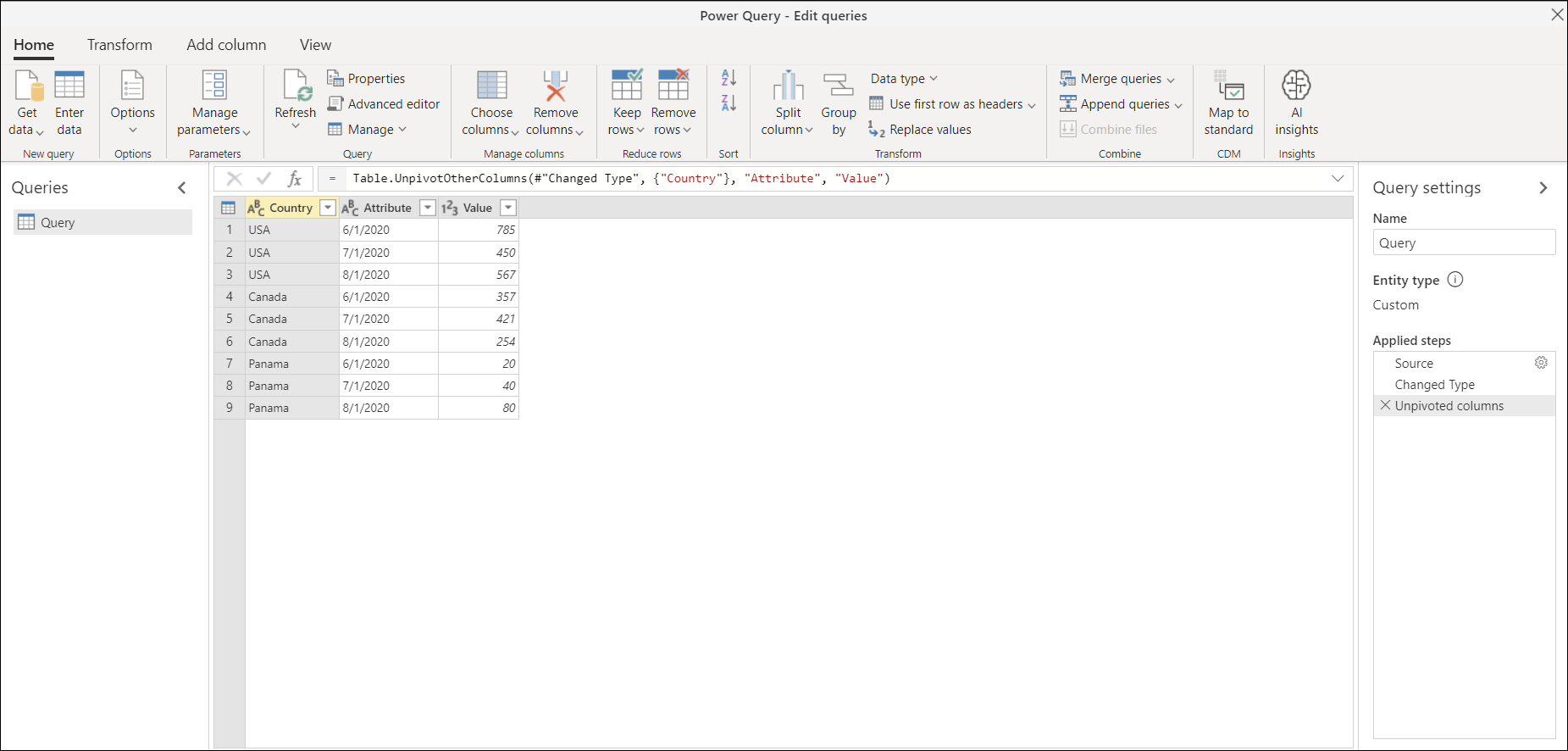Expand the formula bar chevron
The height and width of the screenshot is (751, 1568).
(x=1338, y=178)
